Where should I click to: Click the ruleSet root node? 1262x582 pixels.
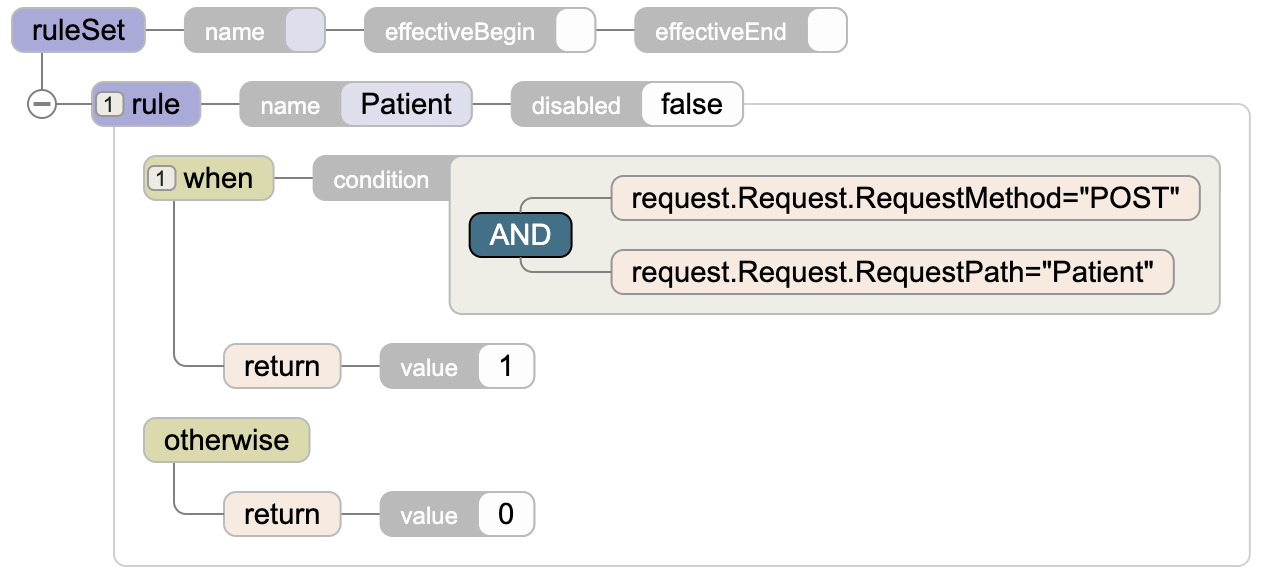(x=78, y=30)
